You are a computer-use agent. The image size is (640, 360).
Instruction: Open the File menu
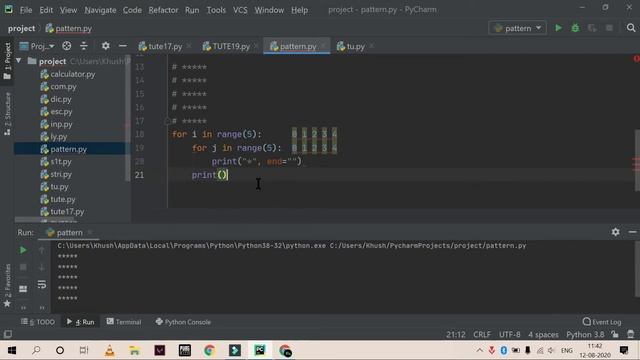(26, 10)
